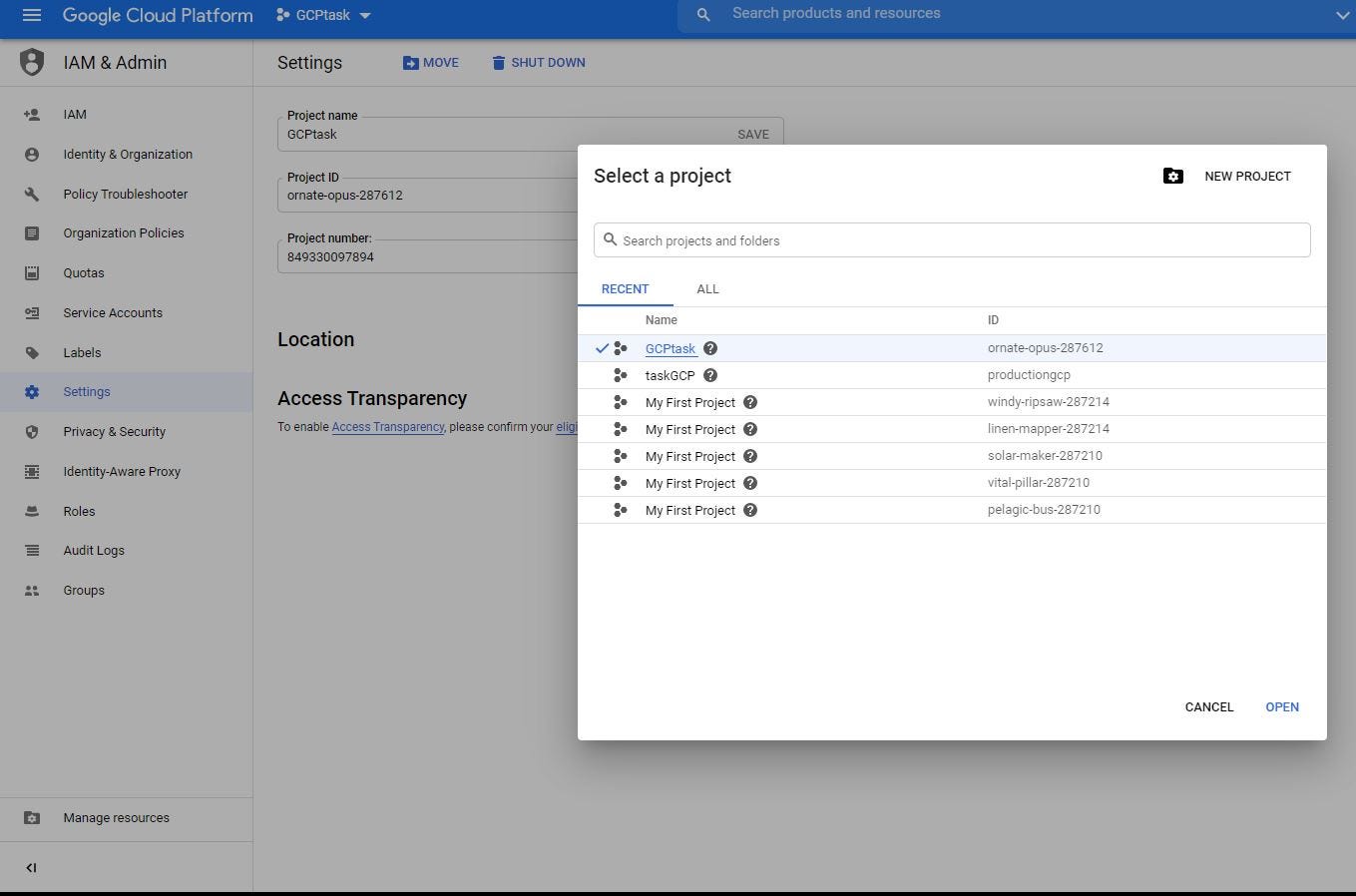The image size is (1356, 896).
Task: Click Identity-Aware Proxy icon
Action: [x=32, y=472]
